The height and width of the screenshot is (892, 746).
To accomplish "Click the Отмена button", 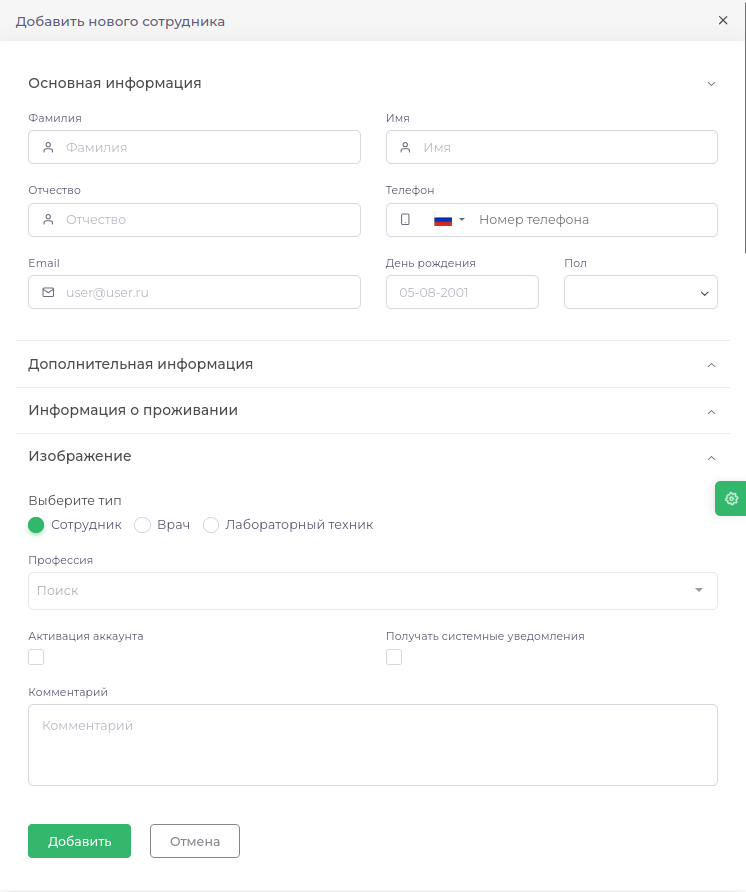I will tap(195, 841).
